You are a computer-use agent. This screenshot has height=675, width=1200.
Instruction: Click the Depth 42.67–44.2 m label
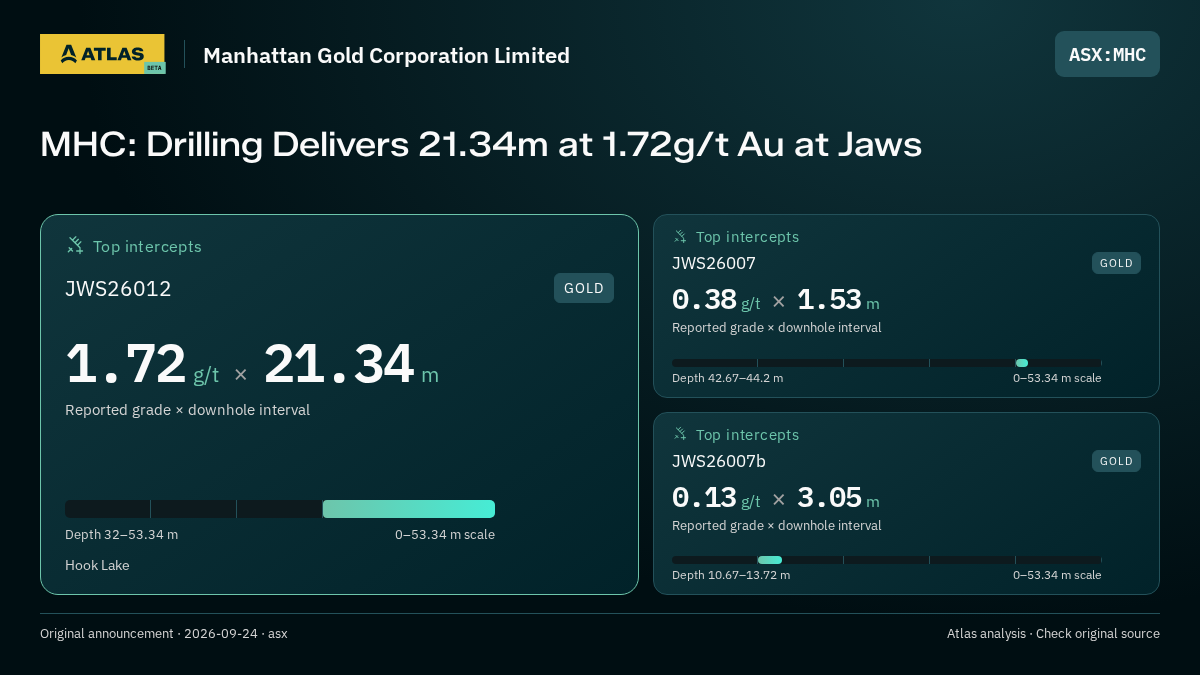point(727,378)
